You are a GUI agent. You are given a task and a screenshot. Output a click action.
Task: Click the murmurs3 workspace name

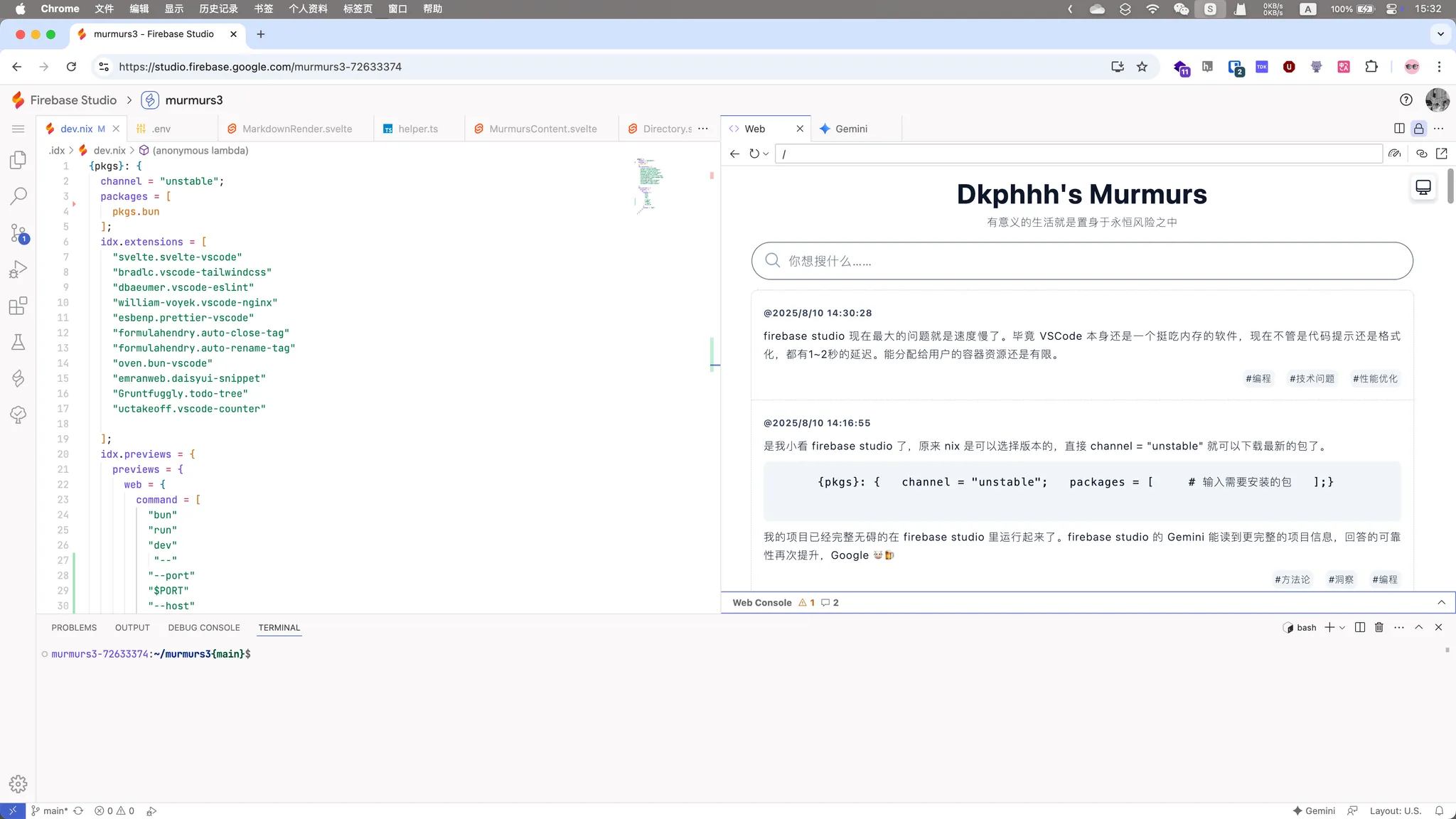coord(194,100)
